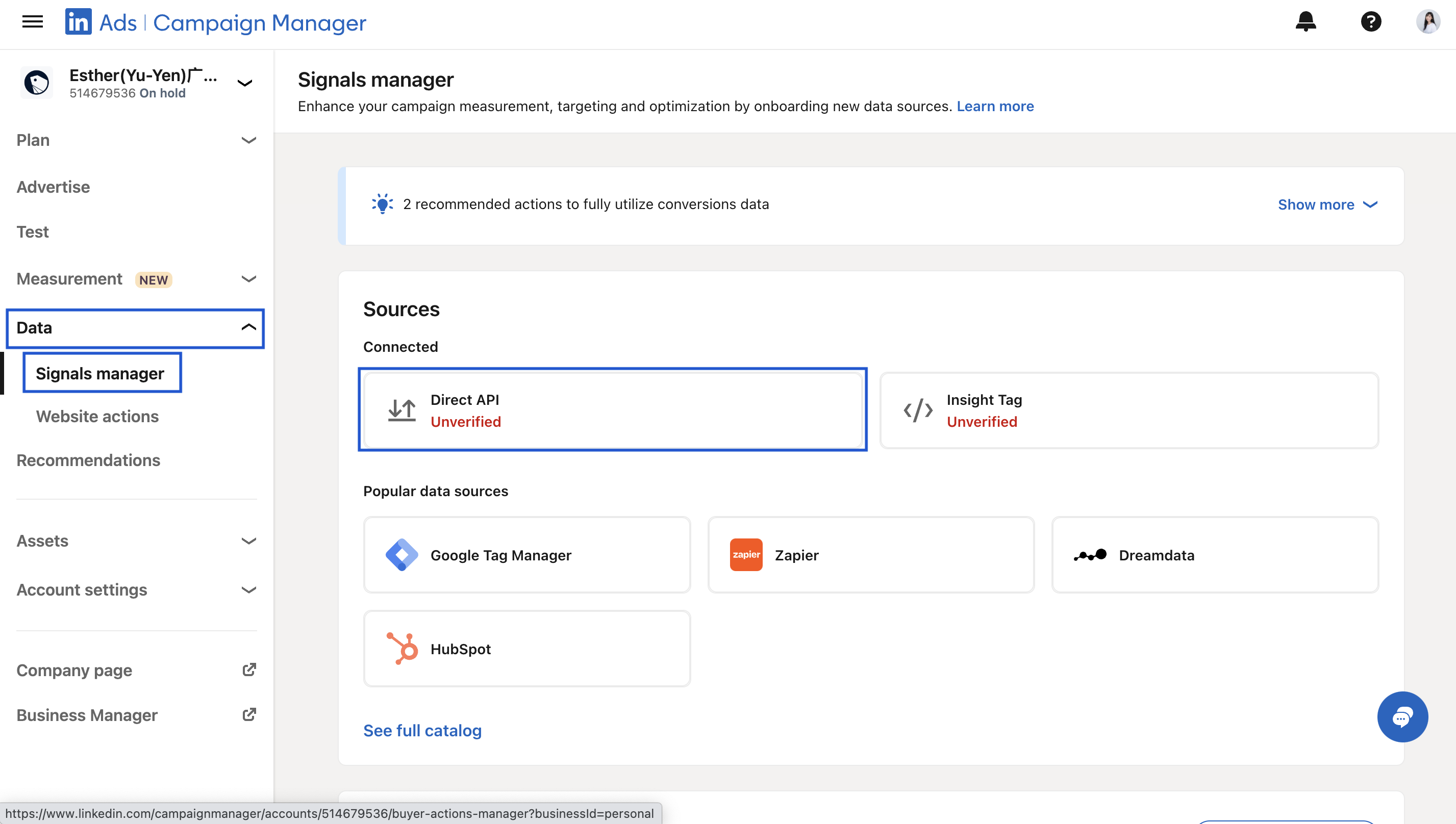Click the Learn more link

coord(995,106)
